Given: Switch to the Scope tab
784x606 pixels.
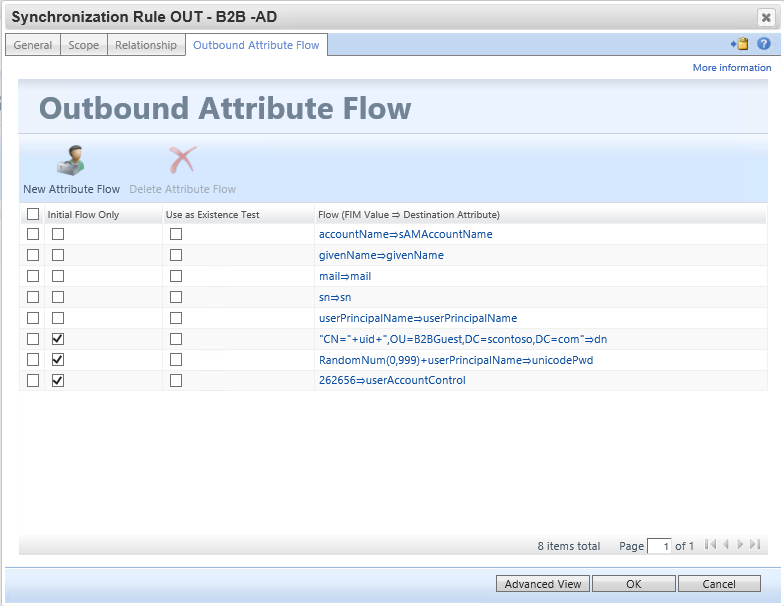Looking at the screenshot, I should pos(84,45).
